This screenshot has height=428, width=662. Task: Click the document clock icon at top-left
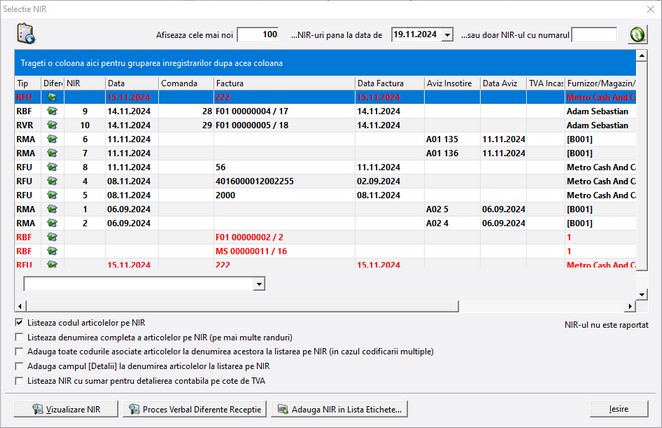(26, 35)
